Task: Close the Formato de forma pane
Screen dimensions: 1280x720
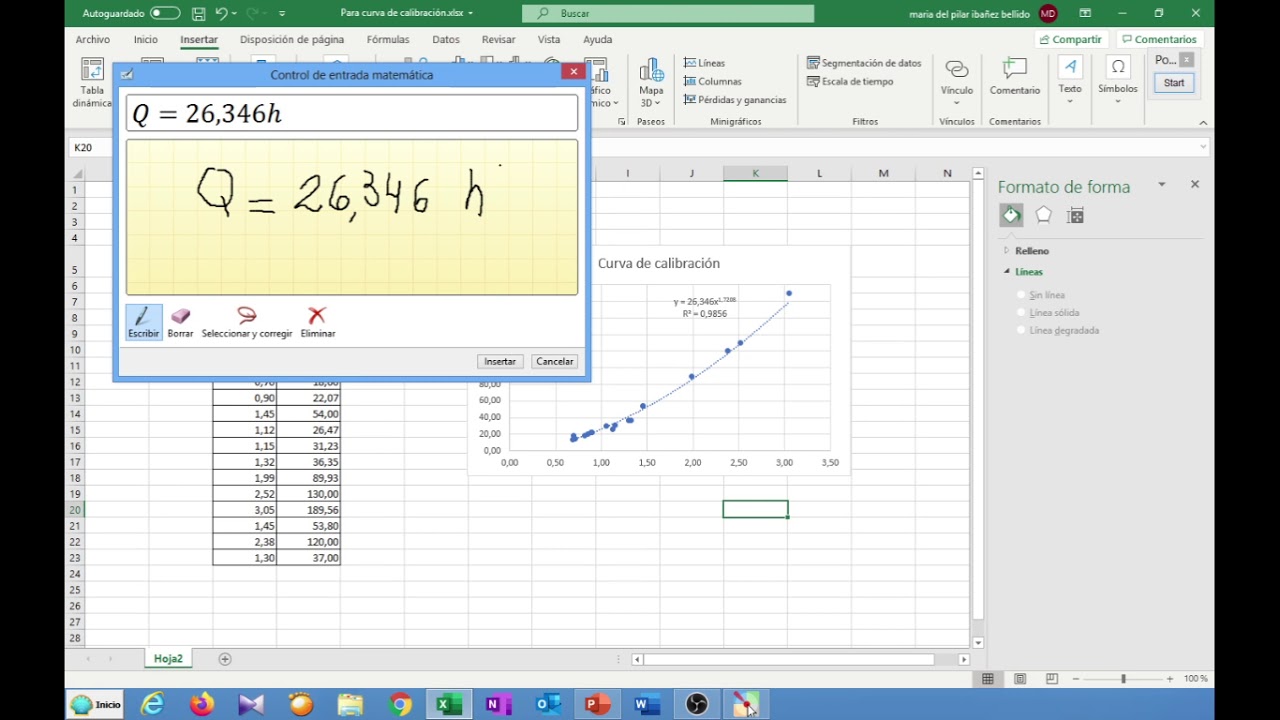Action: pyautogui.click(x=1194, y=185)
